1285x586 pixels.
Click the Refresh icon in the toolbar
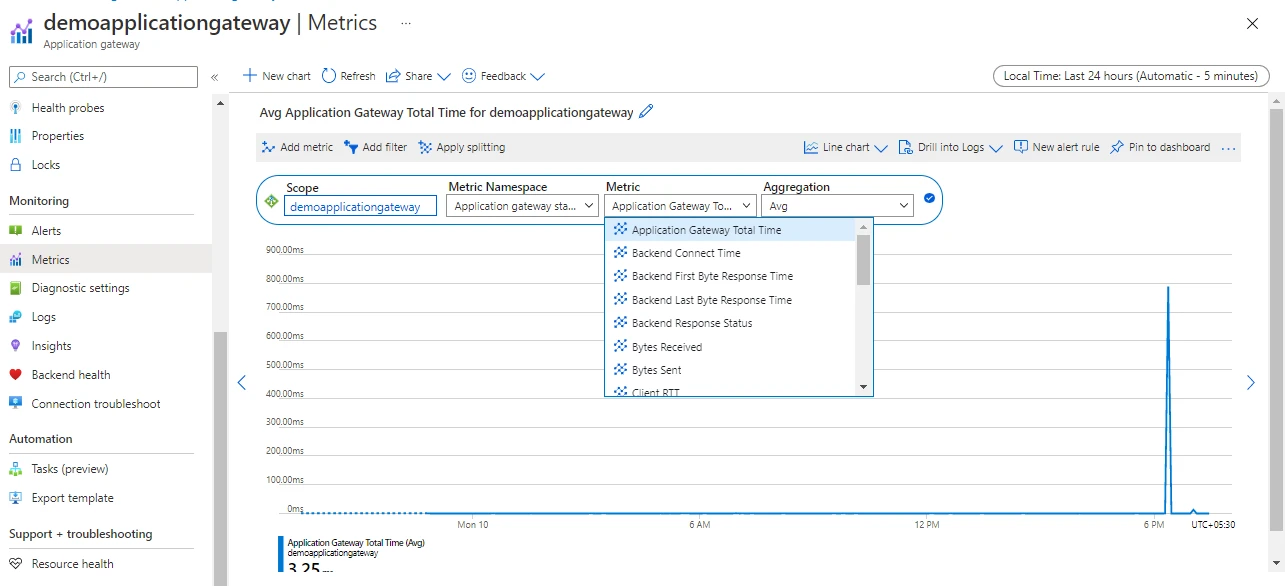click(x=329, y=76)
